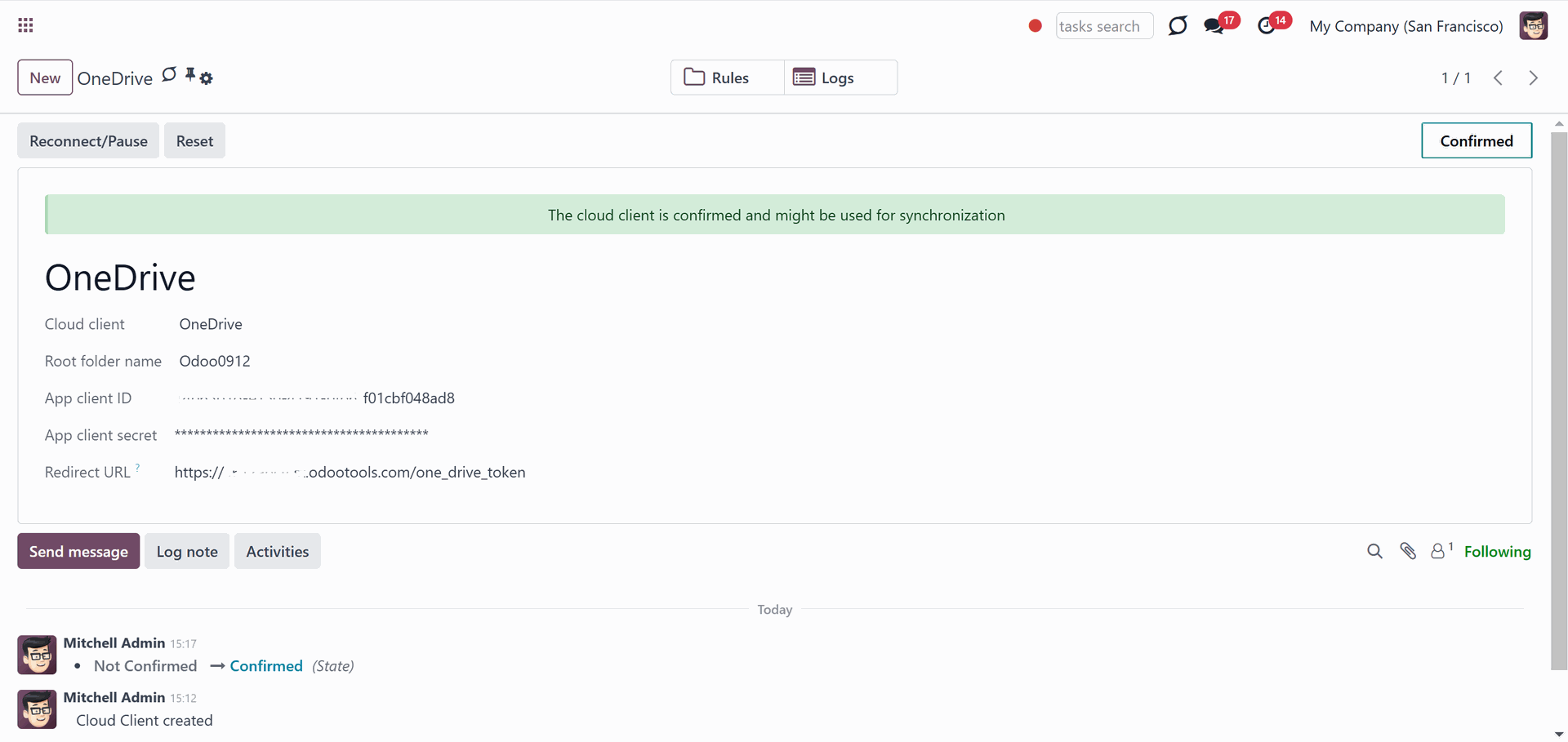This screenshot has height=742, width=1568.
Task: Open the Rules smart button
Action: [x=727, y=78]
